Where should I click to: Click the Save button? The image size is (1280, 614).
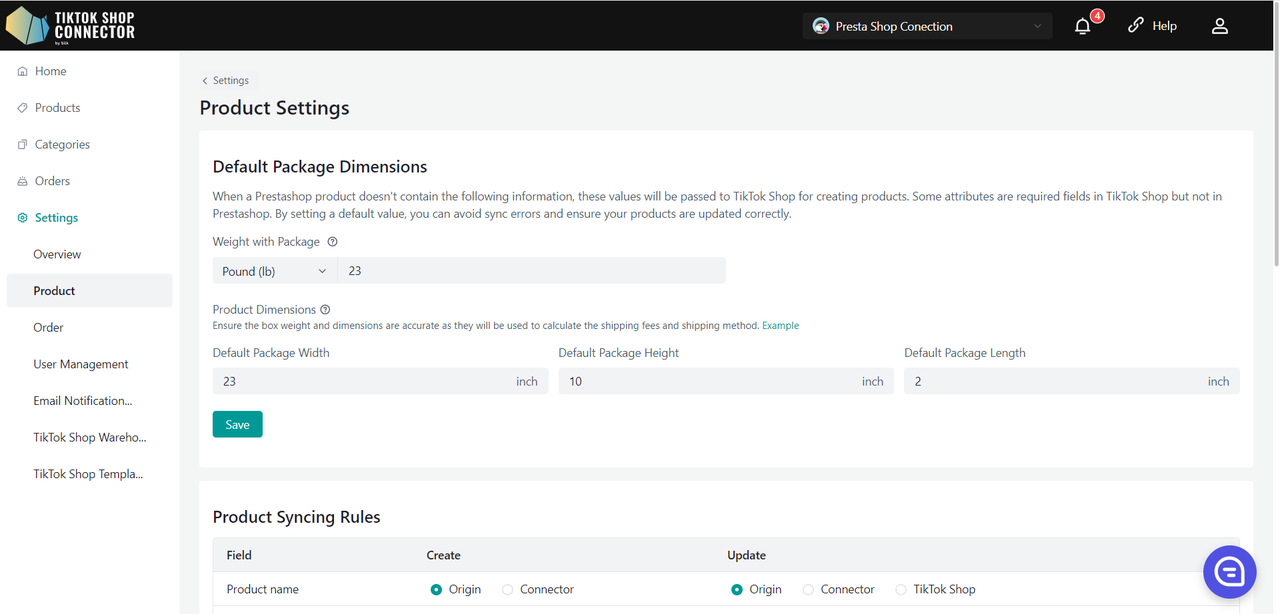[238, 425]
